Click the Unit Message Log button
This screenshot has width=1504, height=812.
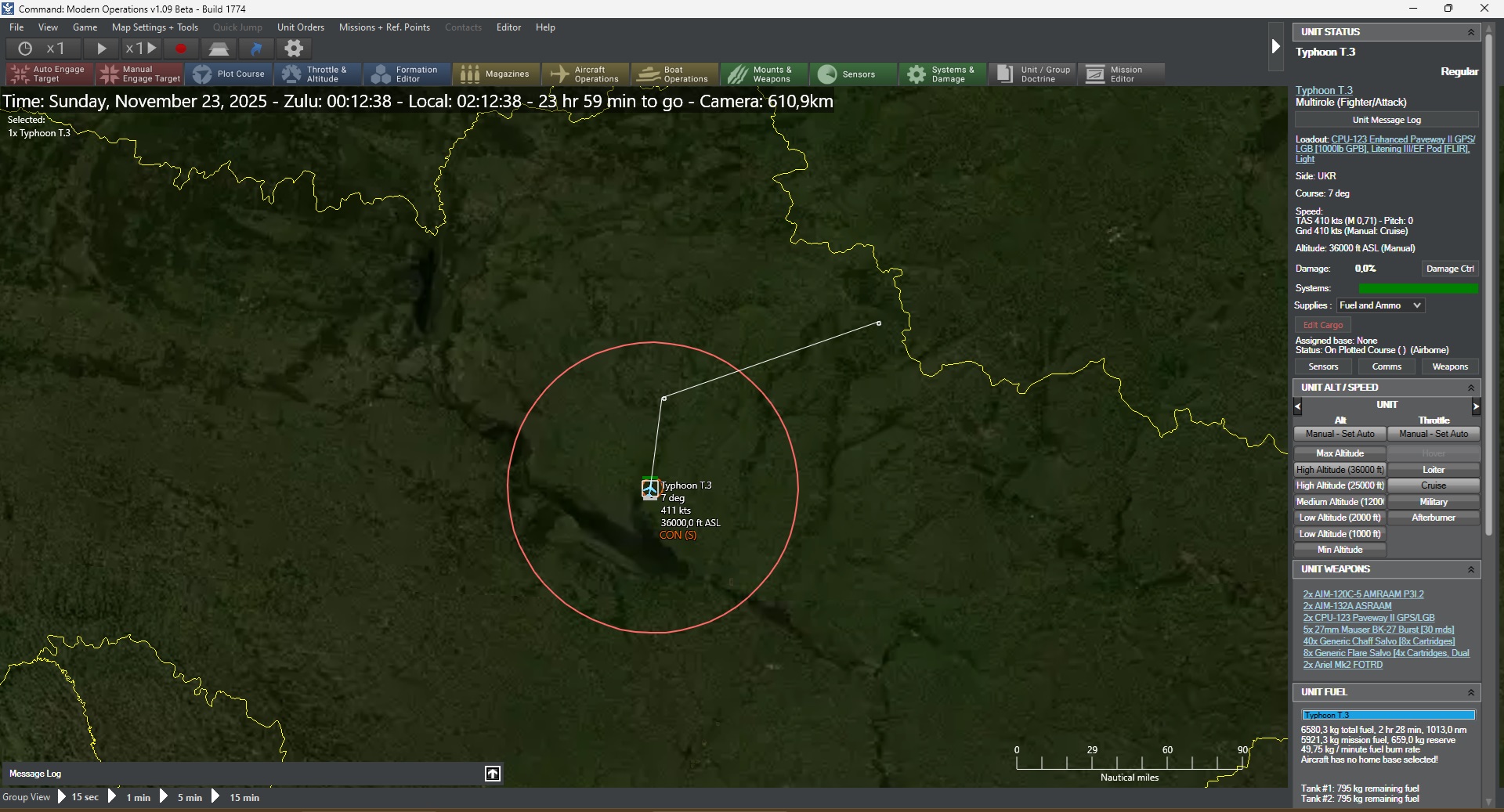(1386, 120)
